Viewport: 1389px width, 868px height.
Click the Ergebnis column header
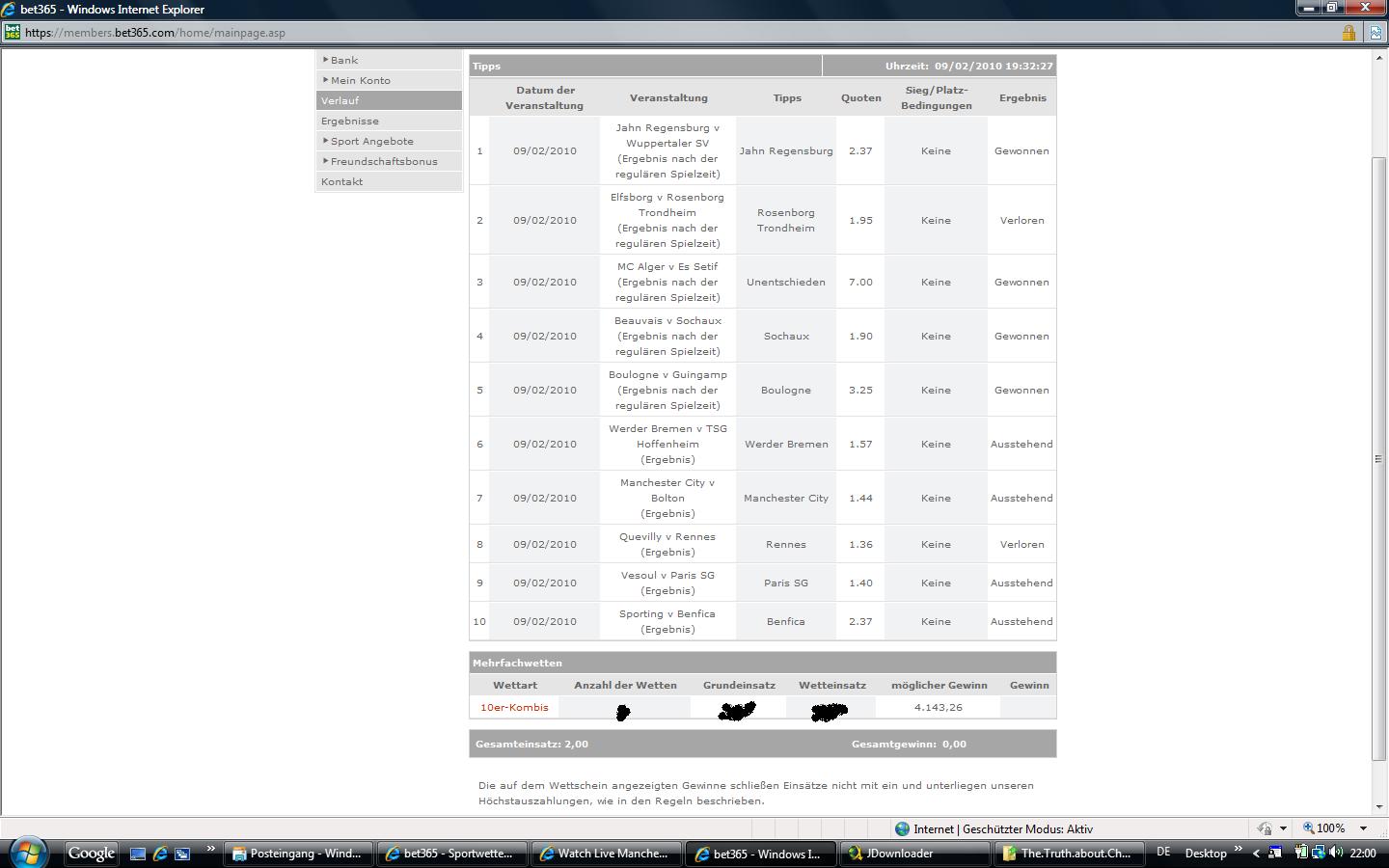tap(1022, 97)
